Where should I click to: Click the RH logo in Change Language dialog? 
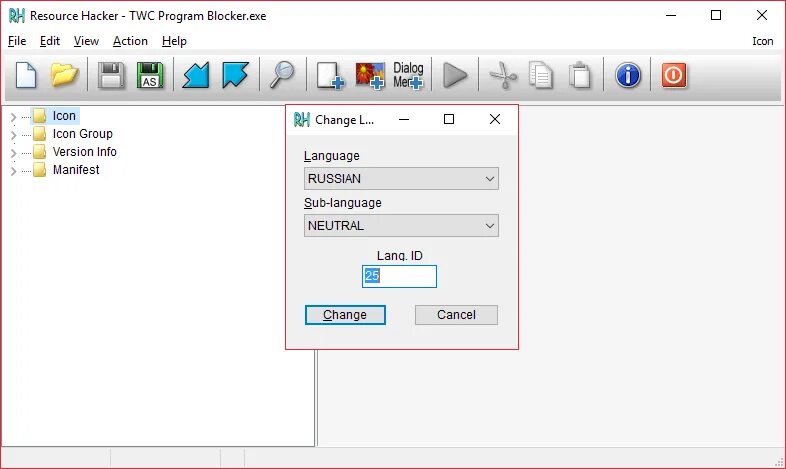tap(302, 119)
